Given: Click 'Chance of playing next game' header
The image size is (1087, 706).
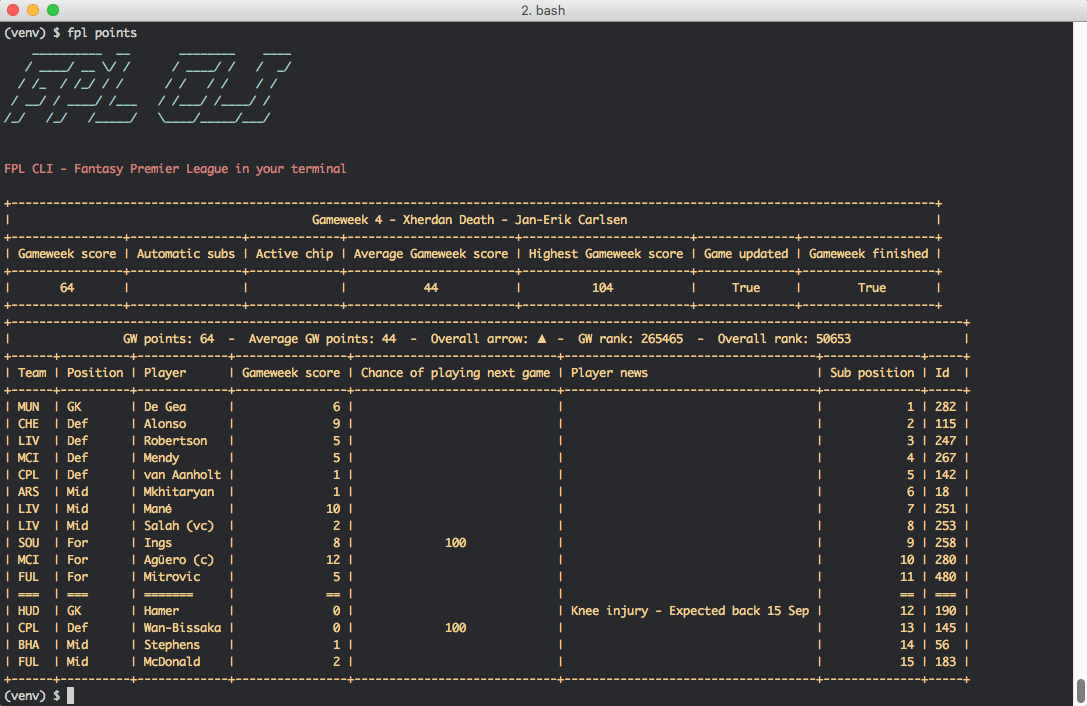Looking at the screenshot, I should pyautogui.click(x=455, y=373).
